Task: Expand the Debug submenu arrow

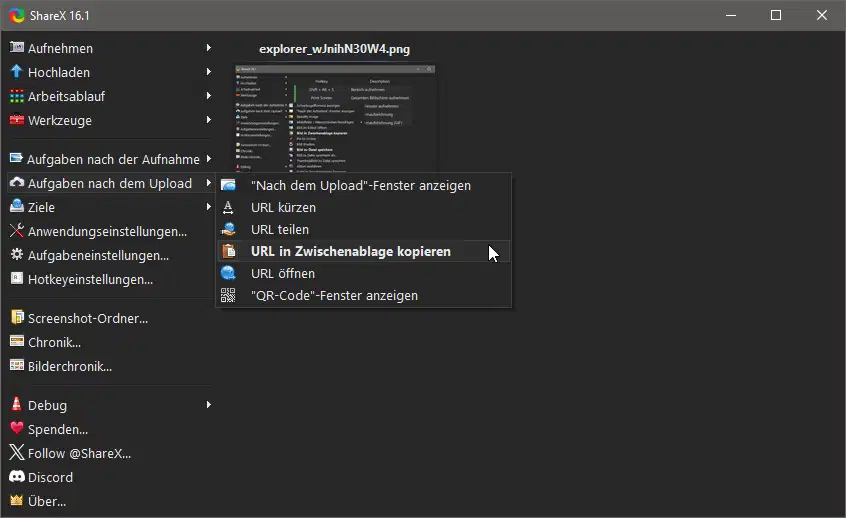Action: (x=208, y=405)
